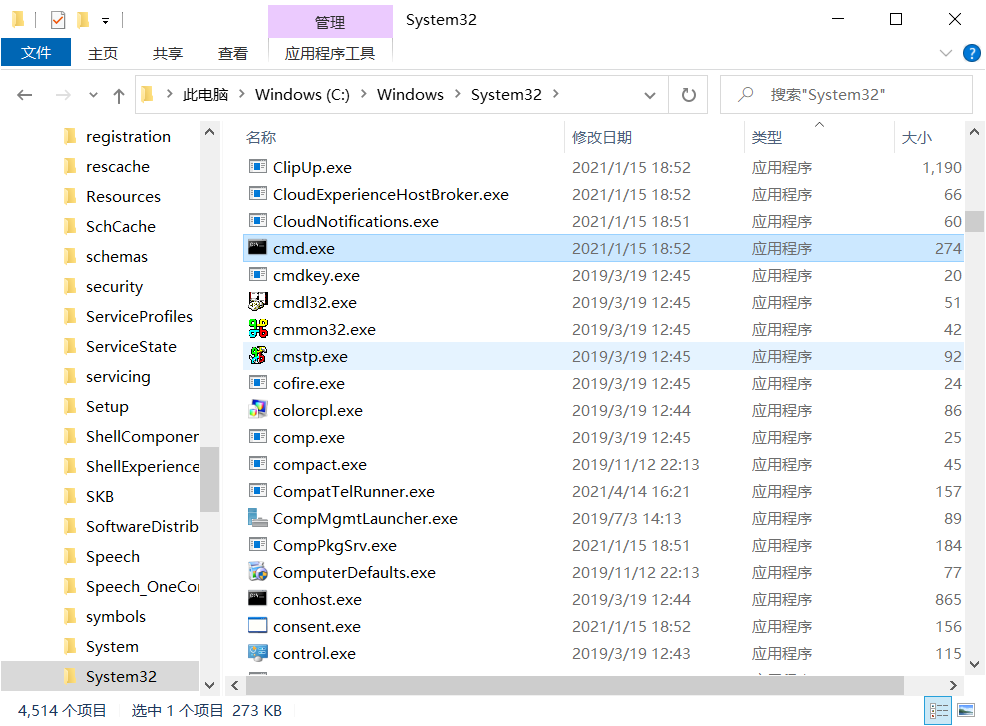The width and height of the screenshot is (986, 726).
Task: Click the ComputerDefaults.exe icon
Action: click(x=257, y=572)
